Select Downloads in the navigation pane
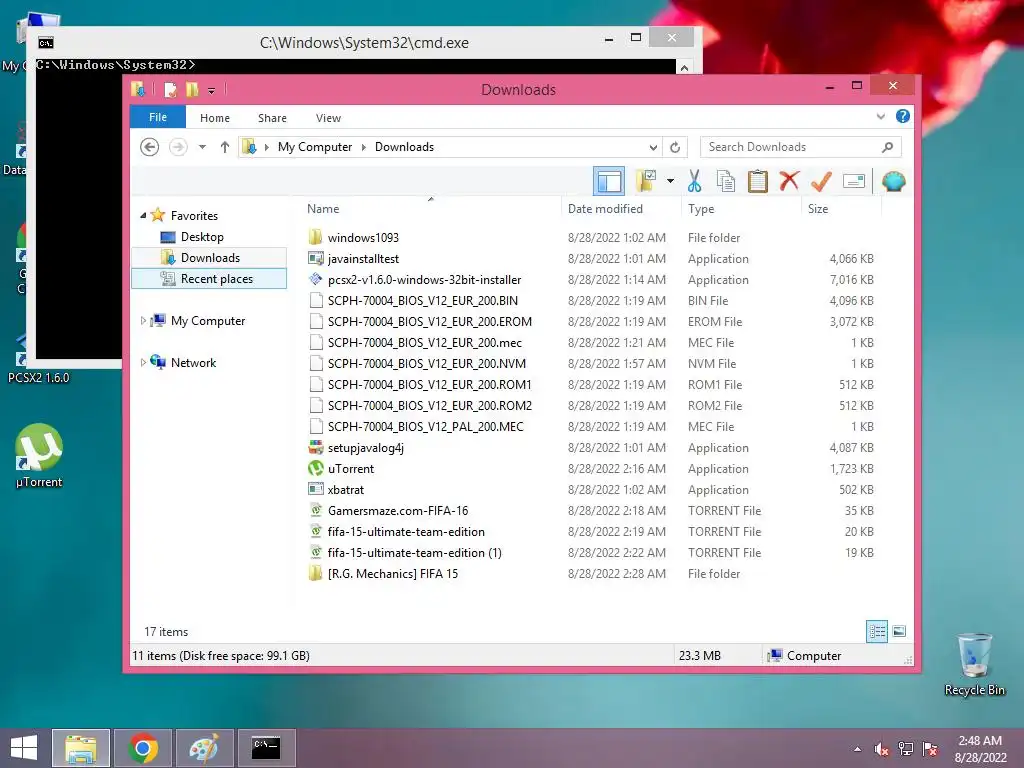The height and width of the screenshot is (768, 1024). [x=210, y=258]
